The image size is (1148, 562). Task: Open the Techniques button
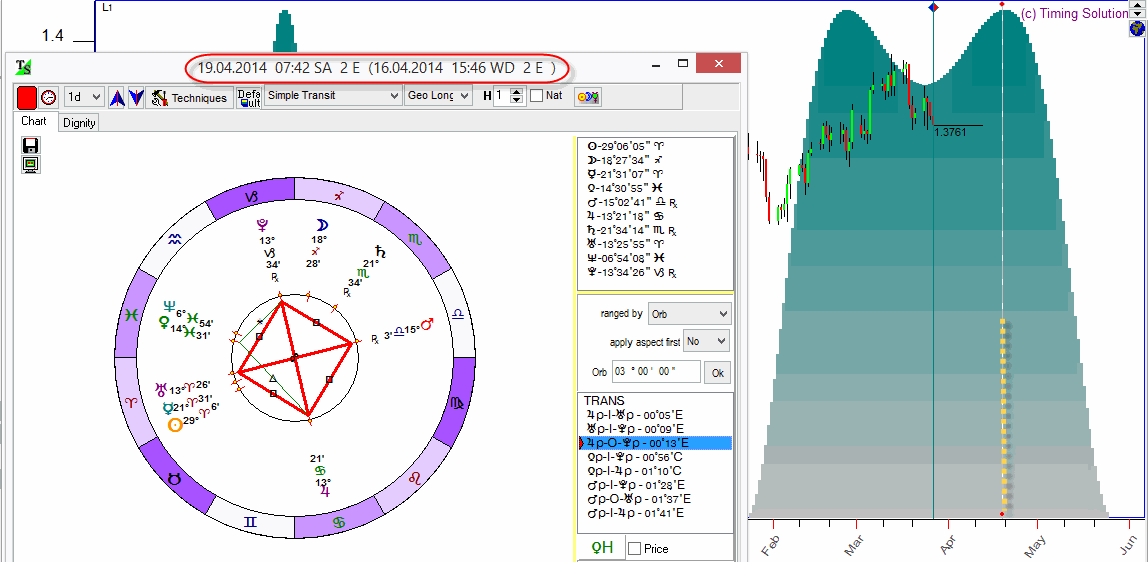189,97
